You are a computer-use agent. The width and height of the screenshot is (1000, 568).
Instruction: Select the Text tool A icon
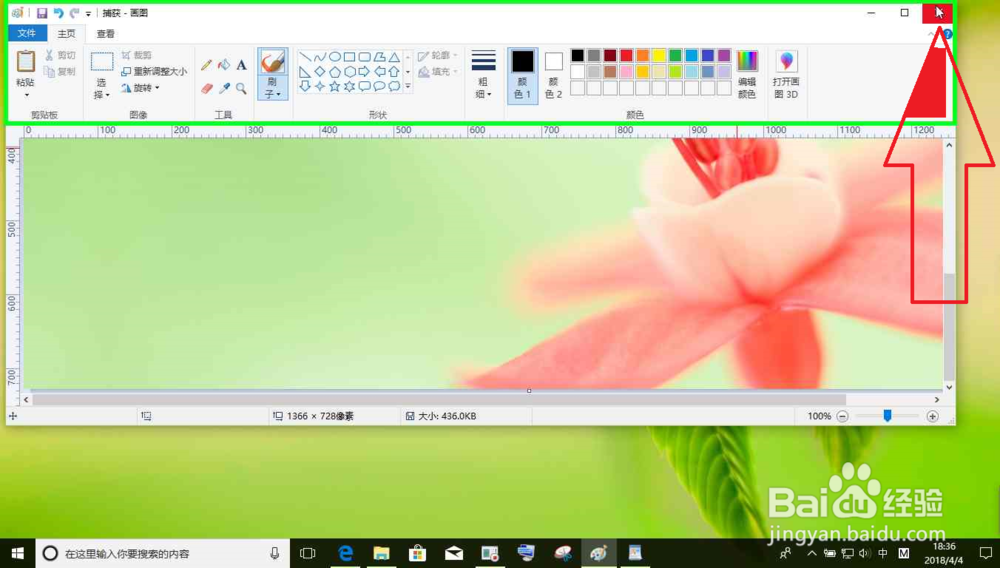coord(241,65)
